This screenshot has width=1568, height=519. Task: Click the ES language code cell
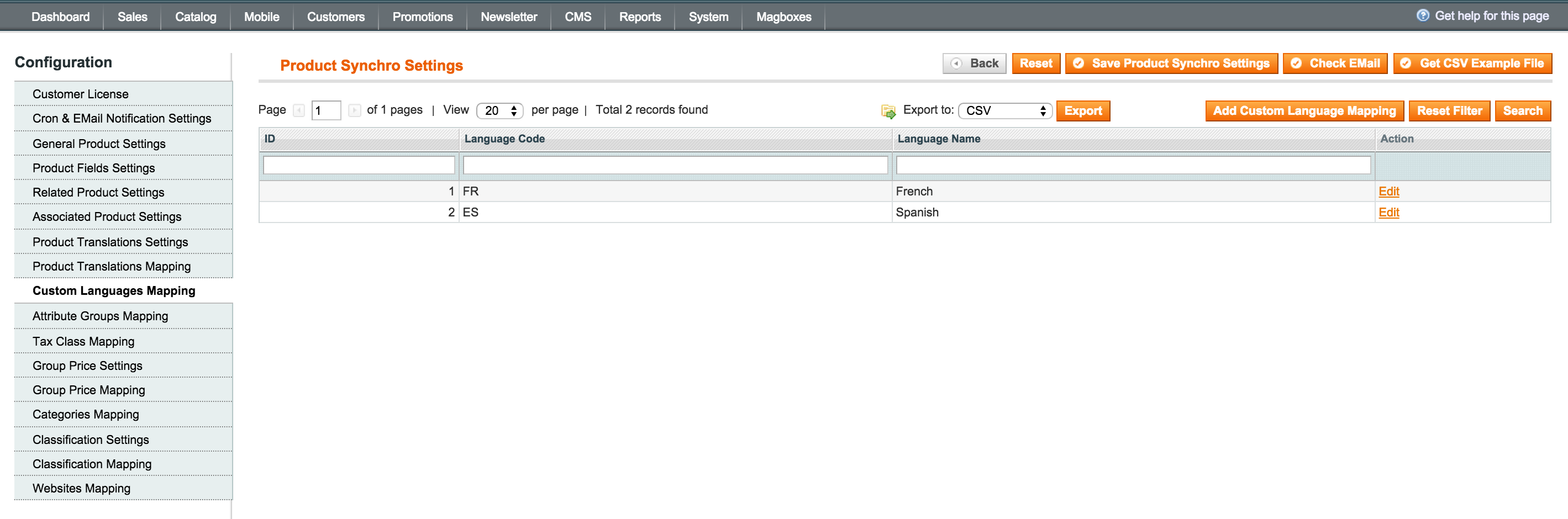(x=676, y=213)
